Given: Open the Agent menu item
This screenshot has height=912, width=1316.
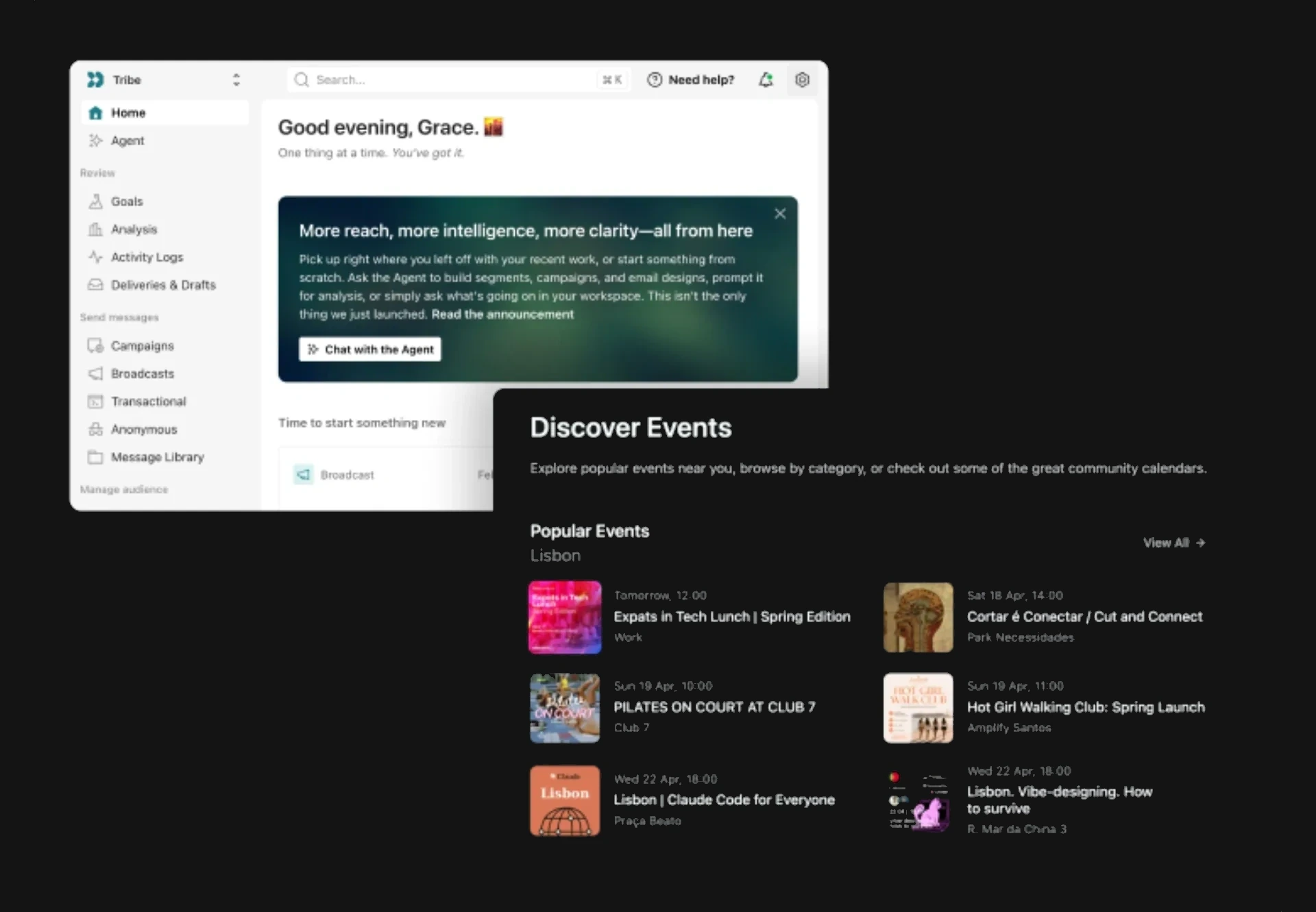Looking at the screenshot, I should point(127,140).
